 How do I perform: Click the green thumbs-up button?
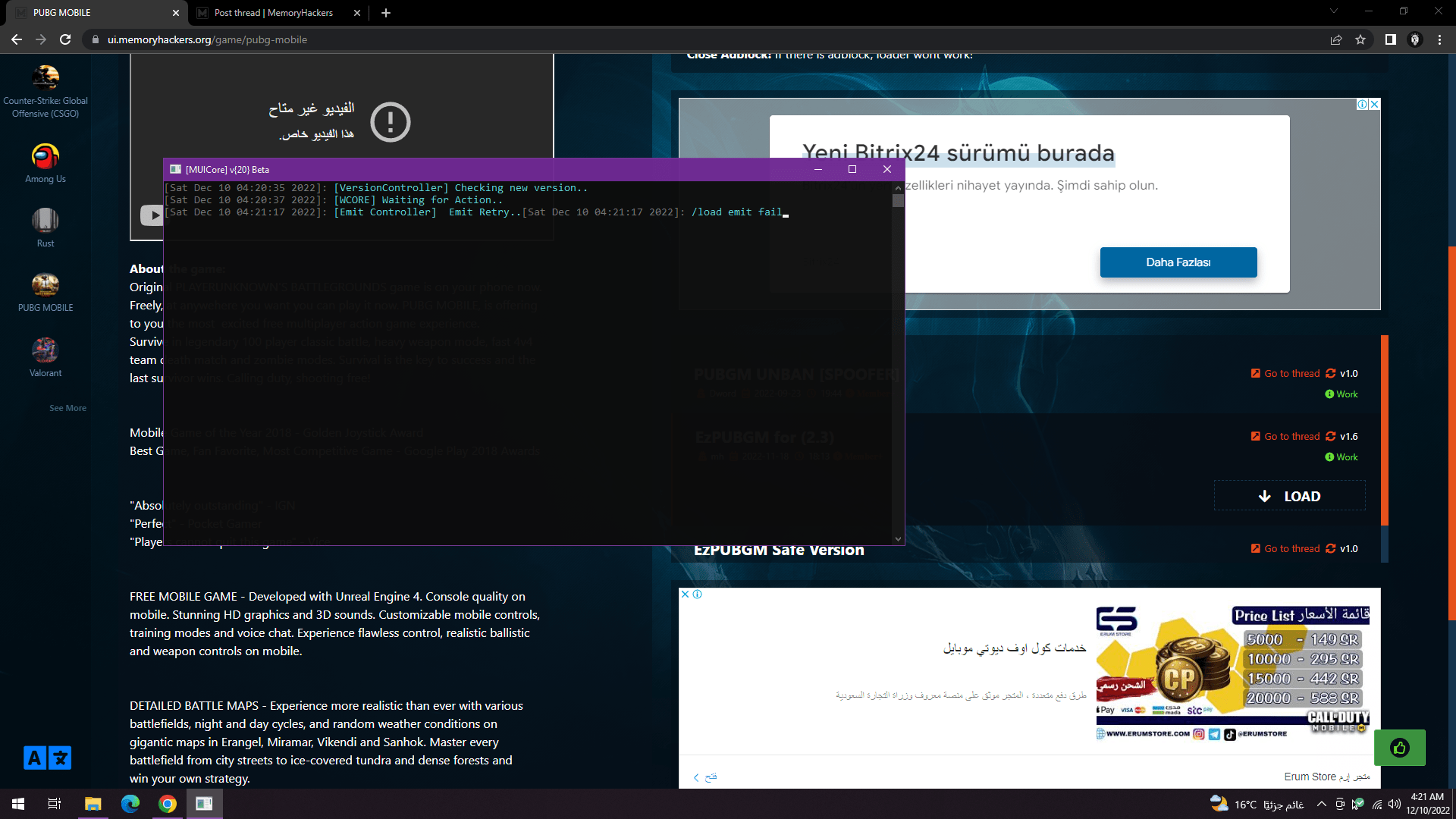click(x=1400, y=748)
